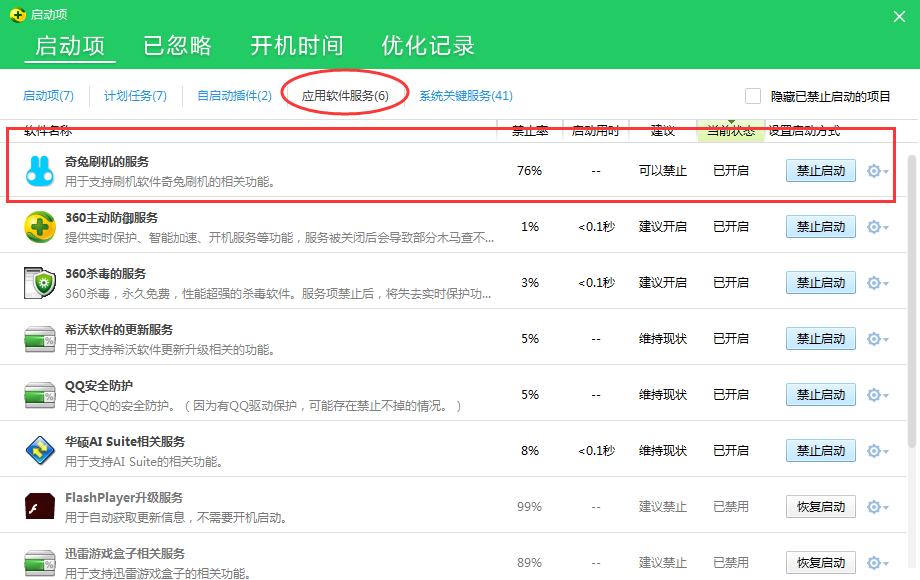Click 禁止启动 for 奇兔刷机的服务
Image resolution: width=920 pixels, height=580 pixels.
[820, 170]
